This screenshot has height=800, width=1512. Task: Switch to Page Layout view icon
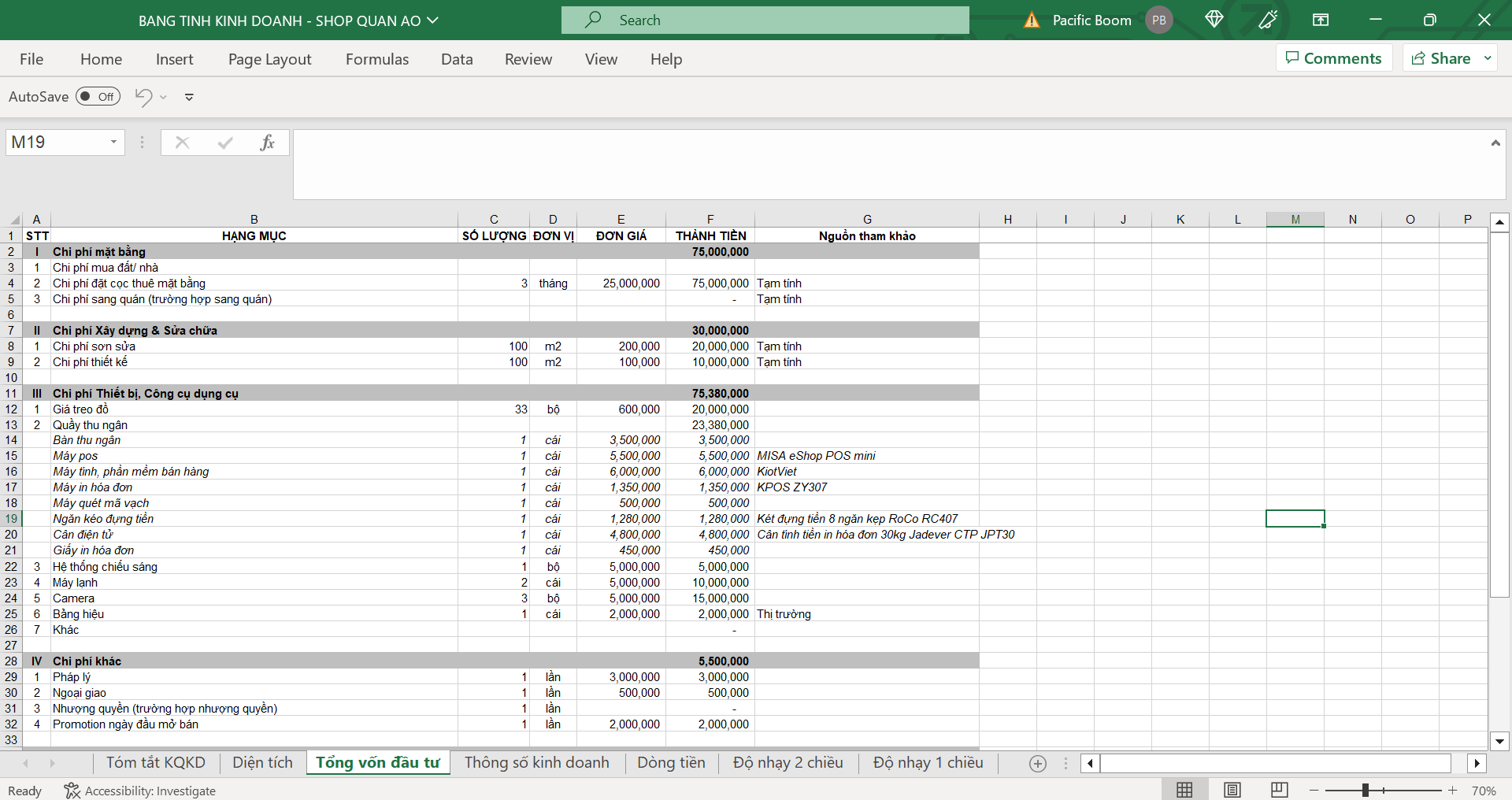[1232, 790]
